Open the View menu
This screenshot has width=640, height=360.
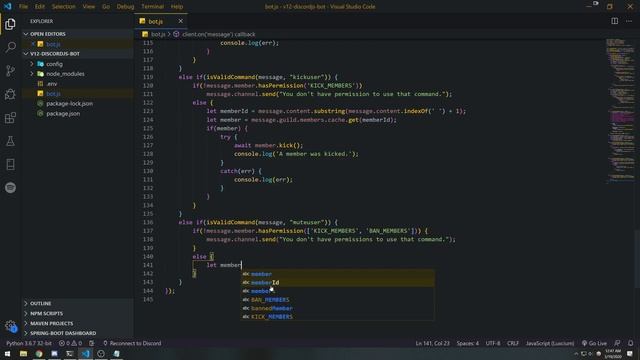89,7
